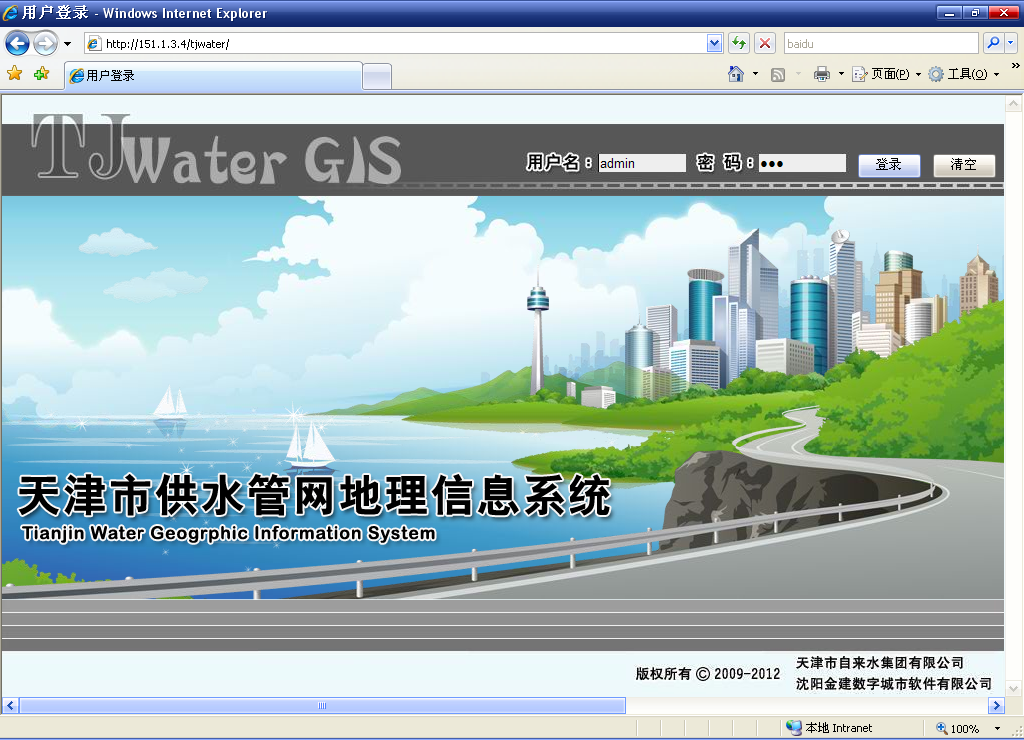Focus the 密码 password field
1024x740 pixels.
tap(801, 163)
